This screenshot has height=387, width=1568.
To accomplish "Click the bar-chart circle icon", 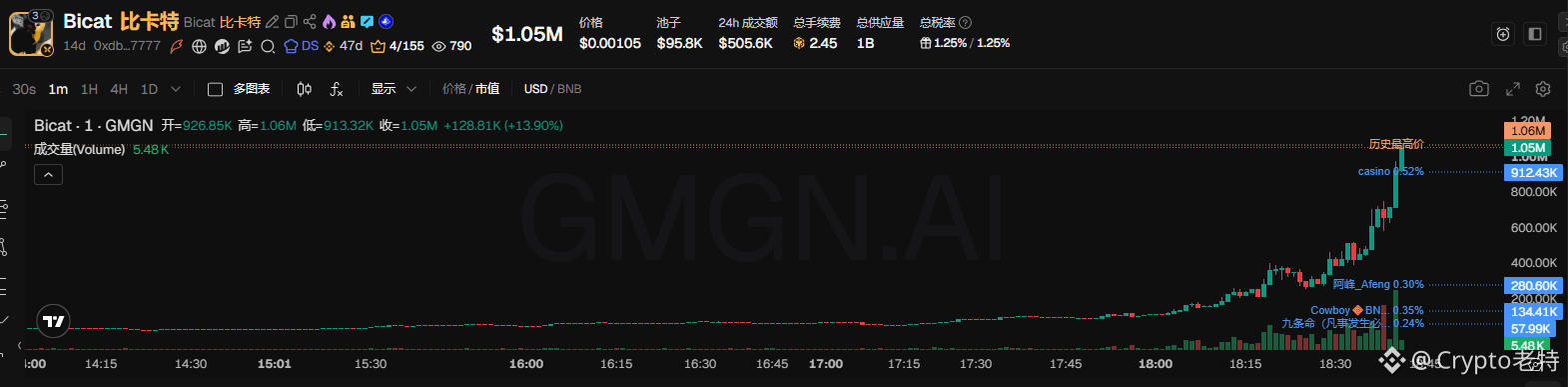I will [x=222, y=46].
